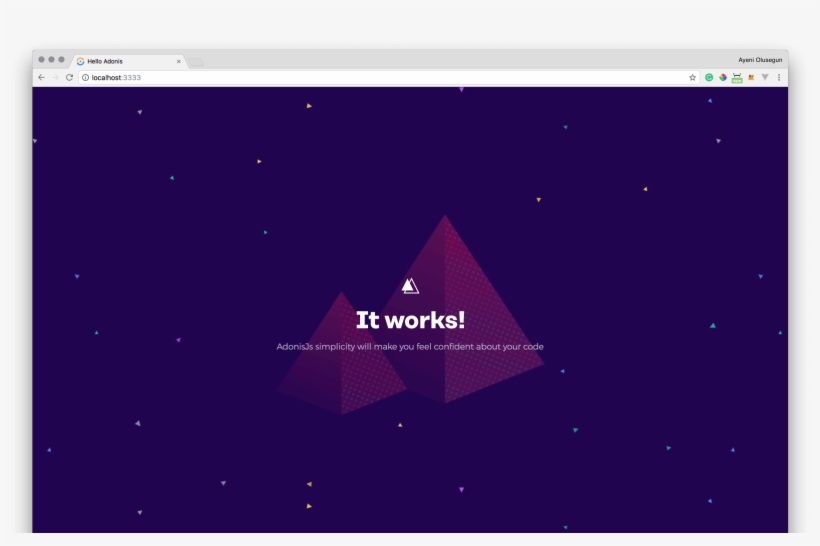Open the MetaMask fox extension
Image resolution: width=820 pixels, height=546 pixels.
tap(751, 77)
